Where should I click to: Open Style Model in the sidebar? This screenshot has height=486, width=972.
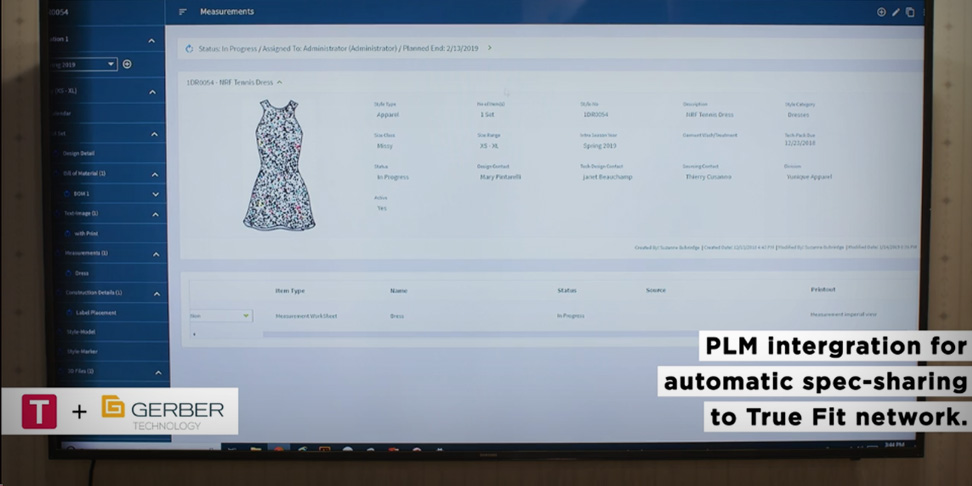(81, 332)
